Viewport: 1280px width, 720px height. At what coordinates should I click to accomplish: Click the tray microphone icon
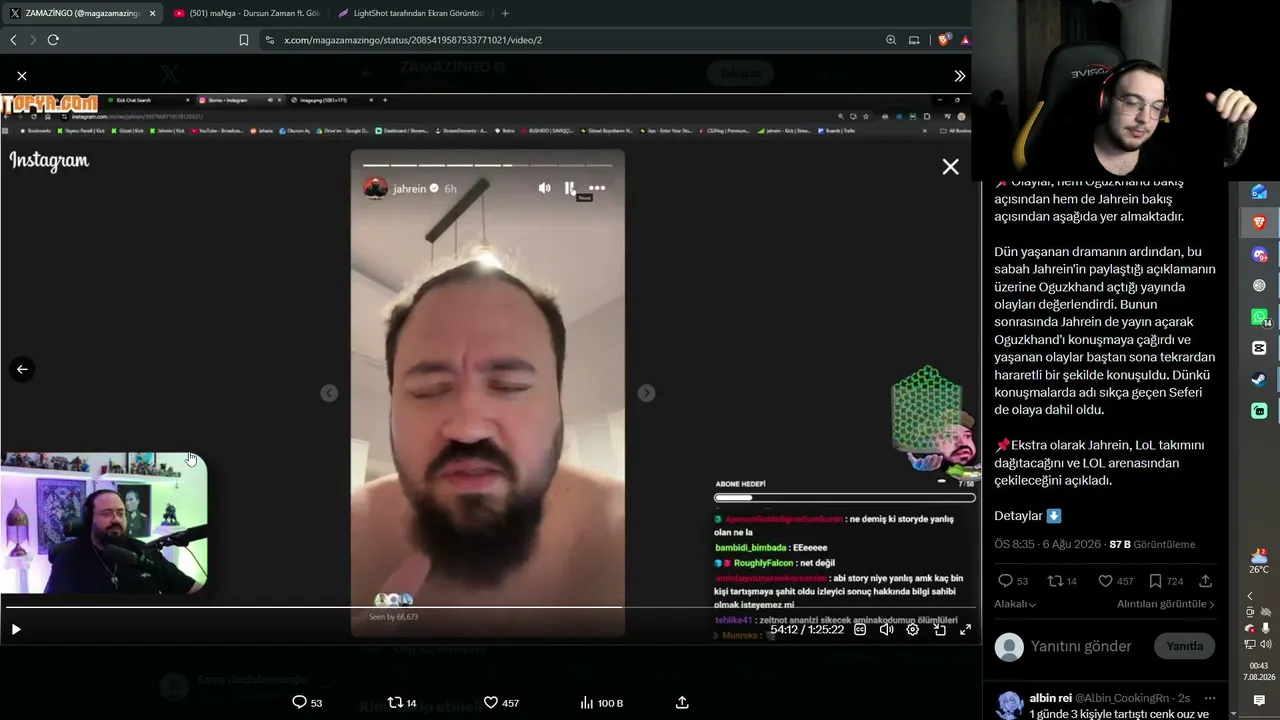click(1266, 628)
